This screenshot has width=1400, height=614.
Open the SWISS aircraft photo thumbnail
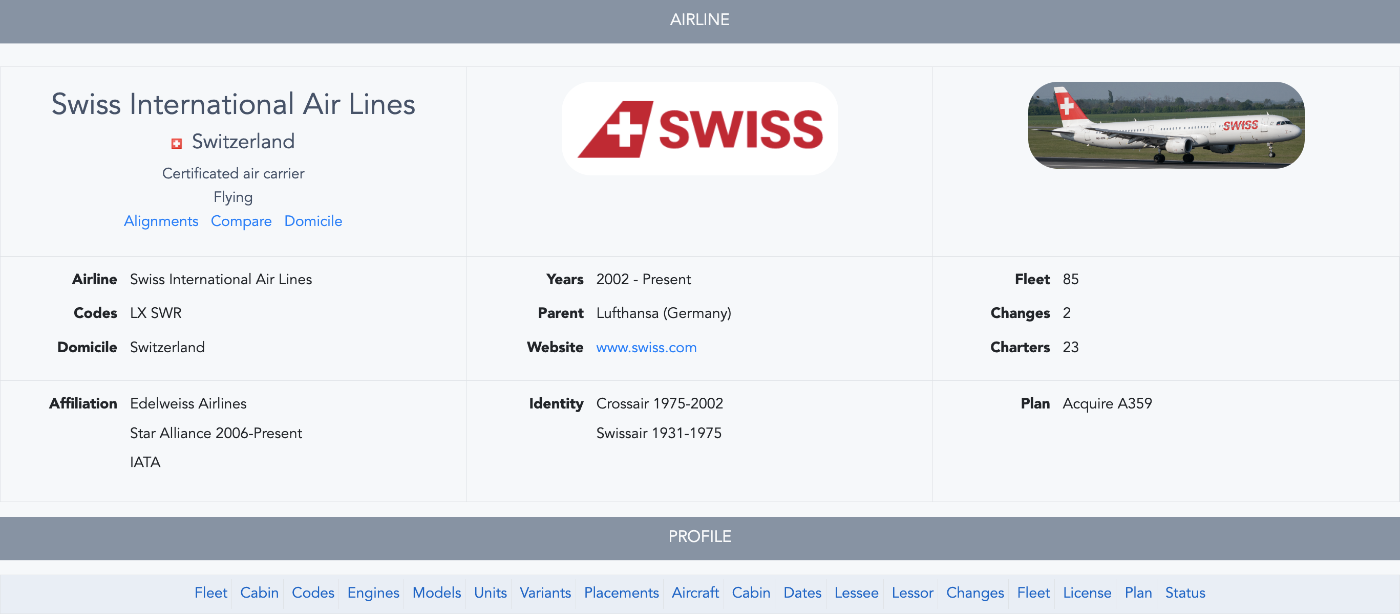pyautogui.click(x=1166, y=125)
